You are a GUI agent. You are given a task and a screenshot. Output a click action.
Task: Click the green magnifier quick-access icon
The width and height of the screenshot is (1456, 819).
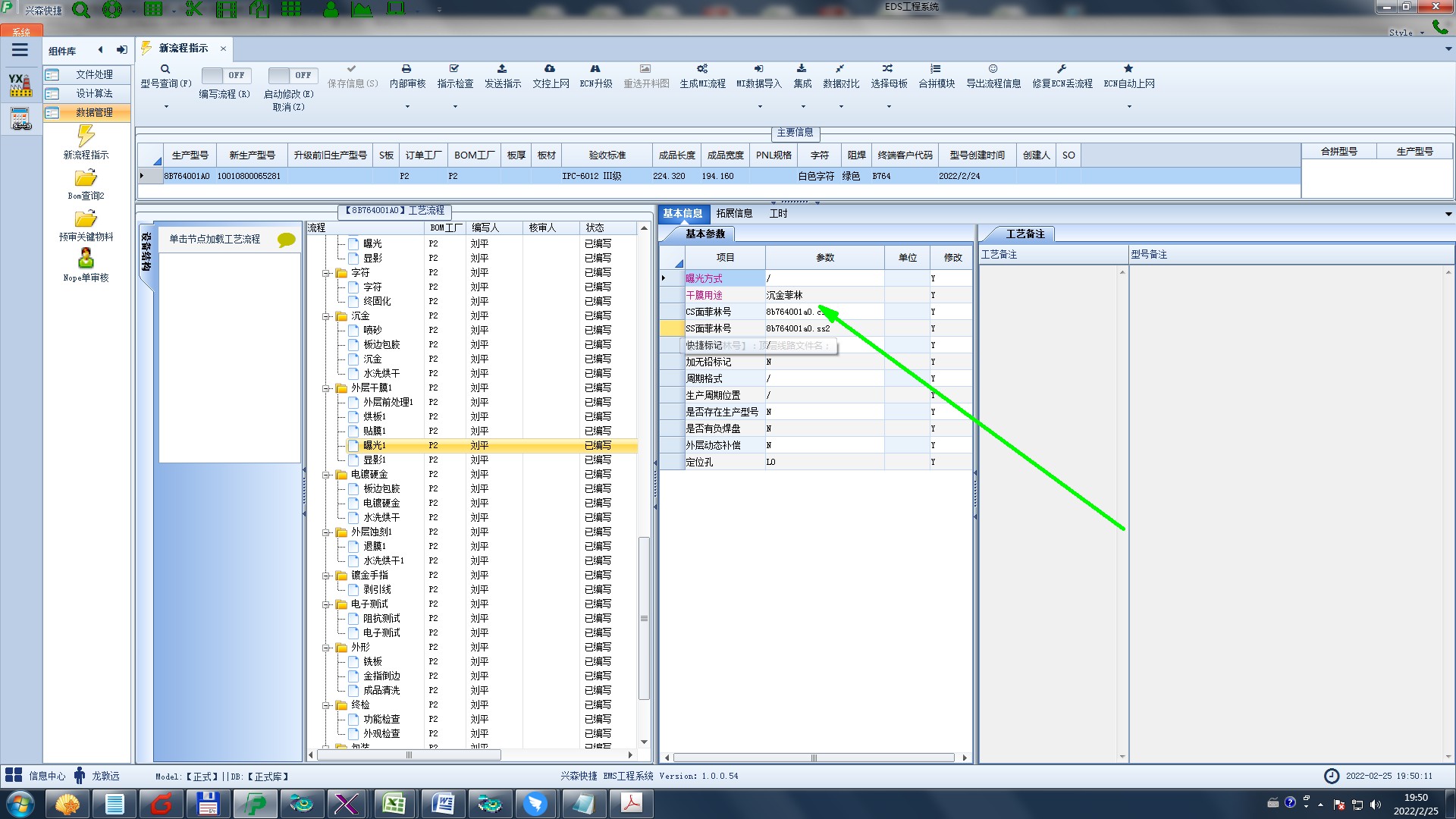(80, 10)
